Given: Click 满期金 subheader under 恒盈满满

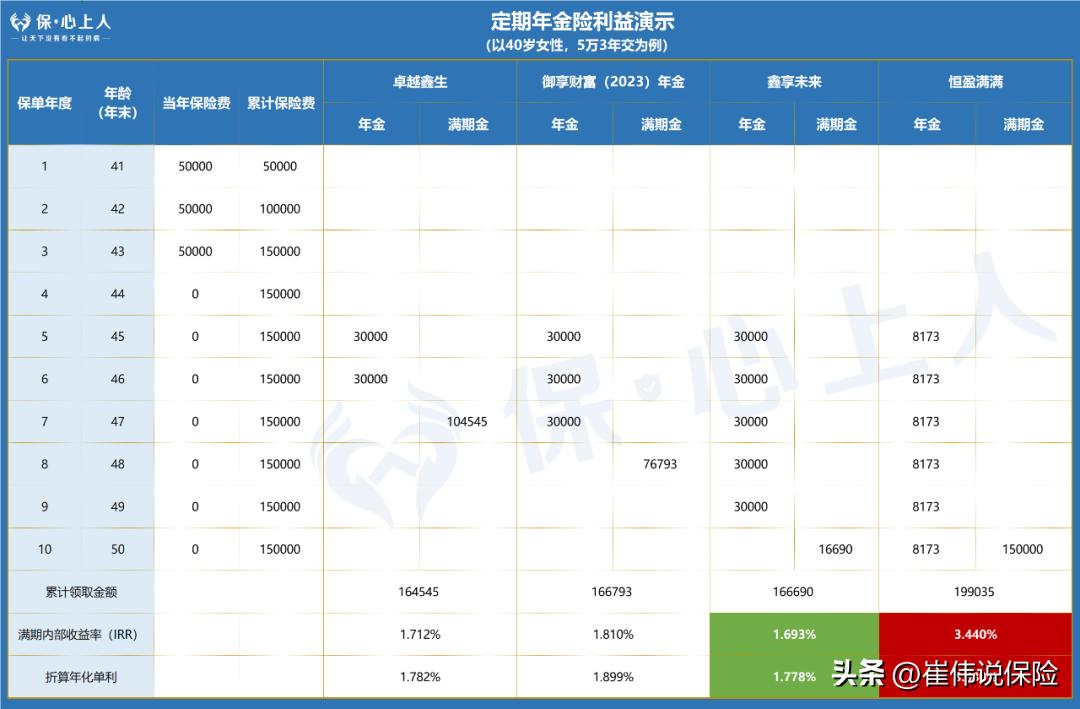Looking at the screenshot, I should pos(1024,125).
